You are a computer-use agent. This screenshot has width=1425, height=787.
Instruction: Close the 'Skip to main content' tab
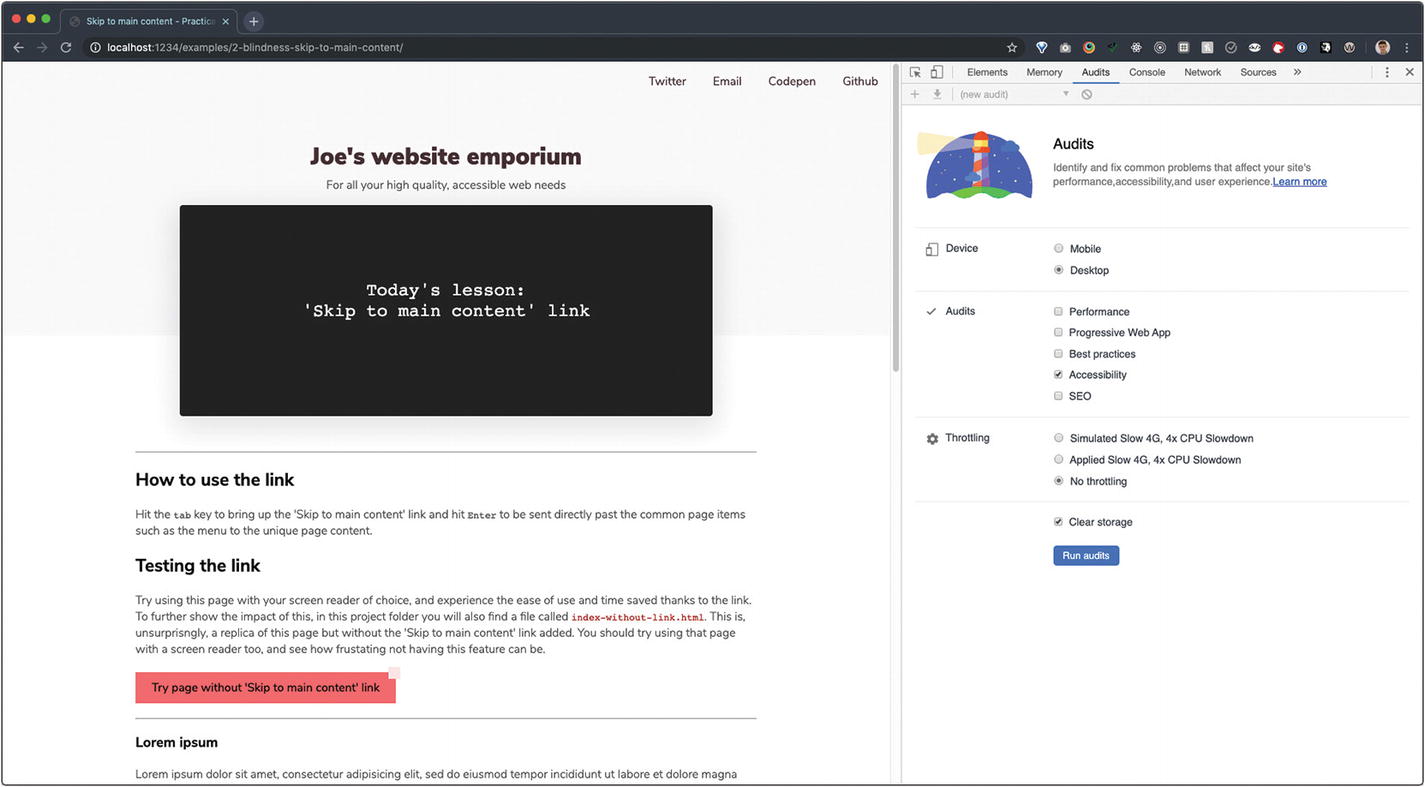(224, 21)
